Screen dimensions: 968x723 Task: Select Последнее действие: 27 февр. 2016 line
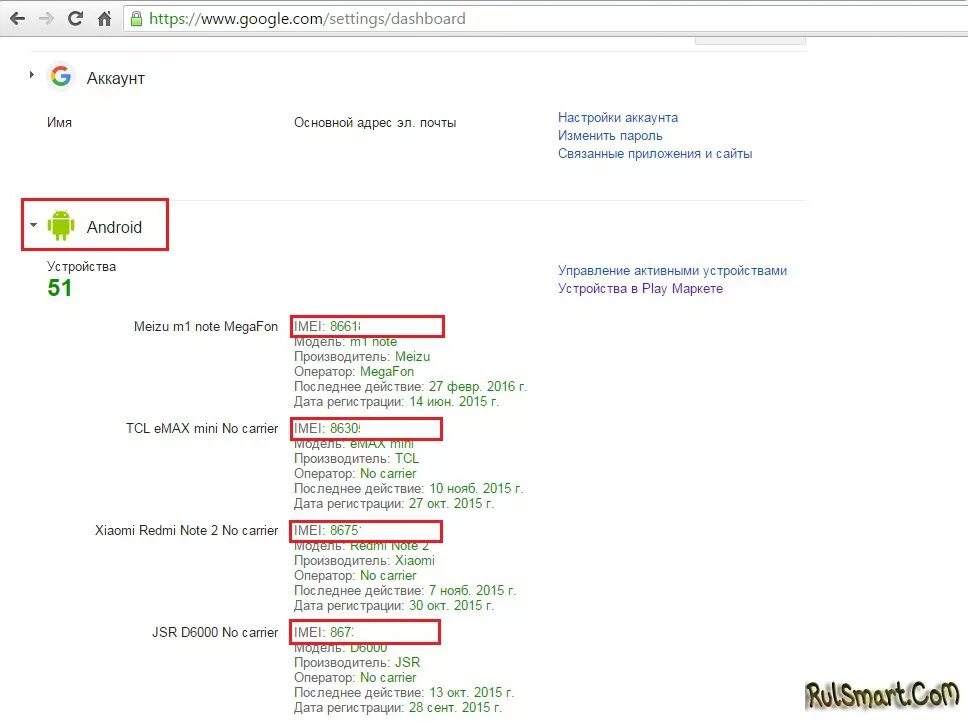[410, 387]
